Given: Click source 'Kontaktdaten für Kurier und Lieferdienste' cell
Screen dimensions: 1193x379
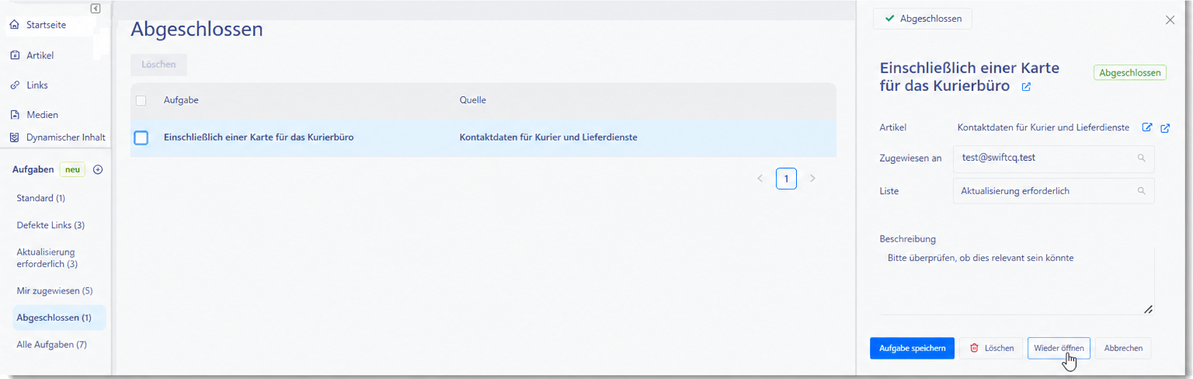Looking at the screenshot, I should 548,138.
